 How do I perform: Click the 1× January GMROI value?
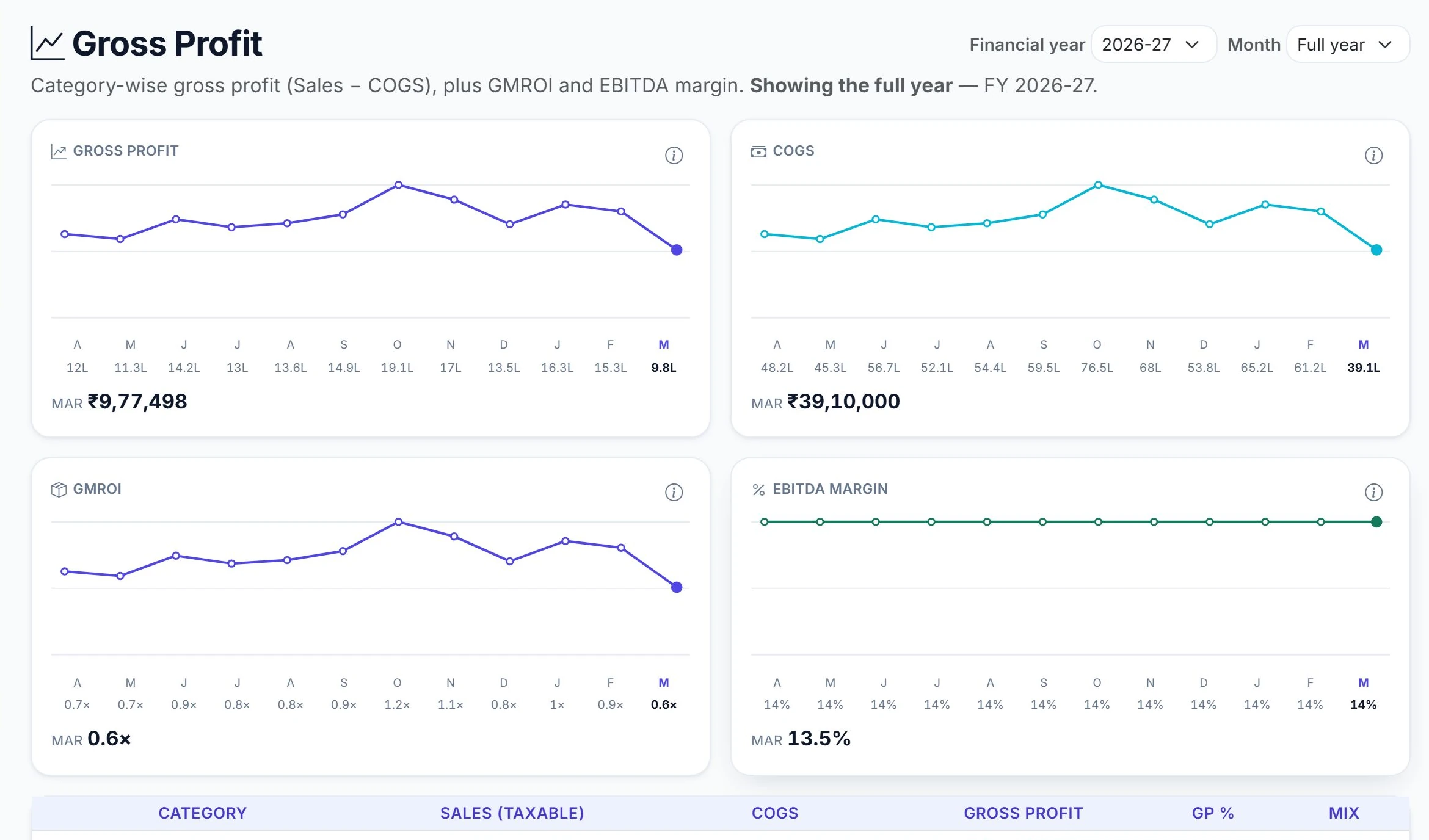tap(557, 704)
